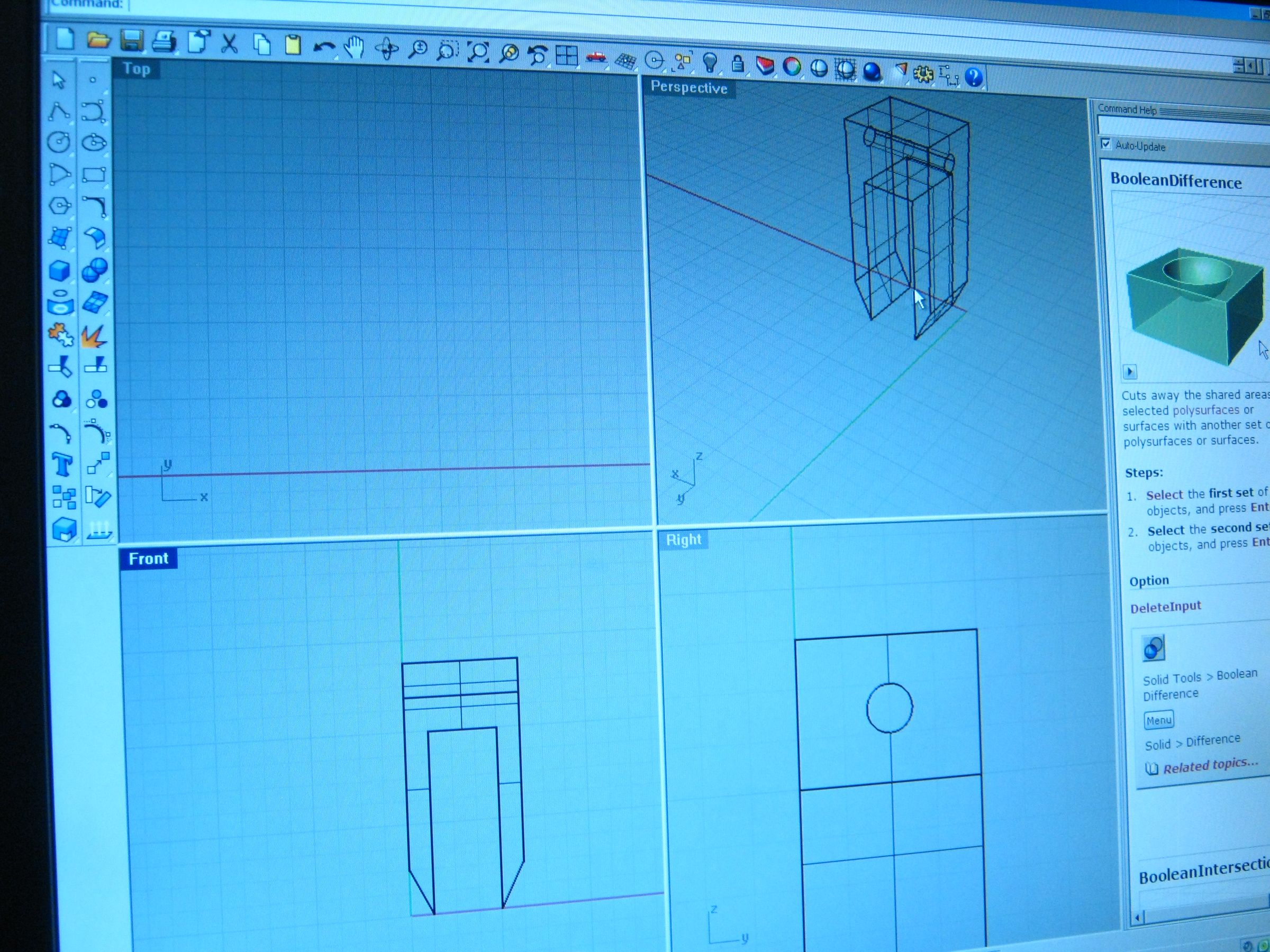This screenshot has height=952, width=1270.
Task: Select the Box tool in the sidebar
Action: click(x=60, y=271)
